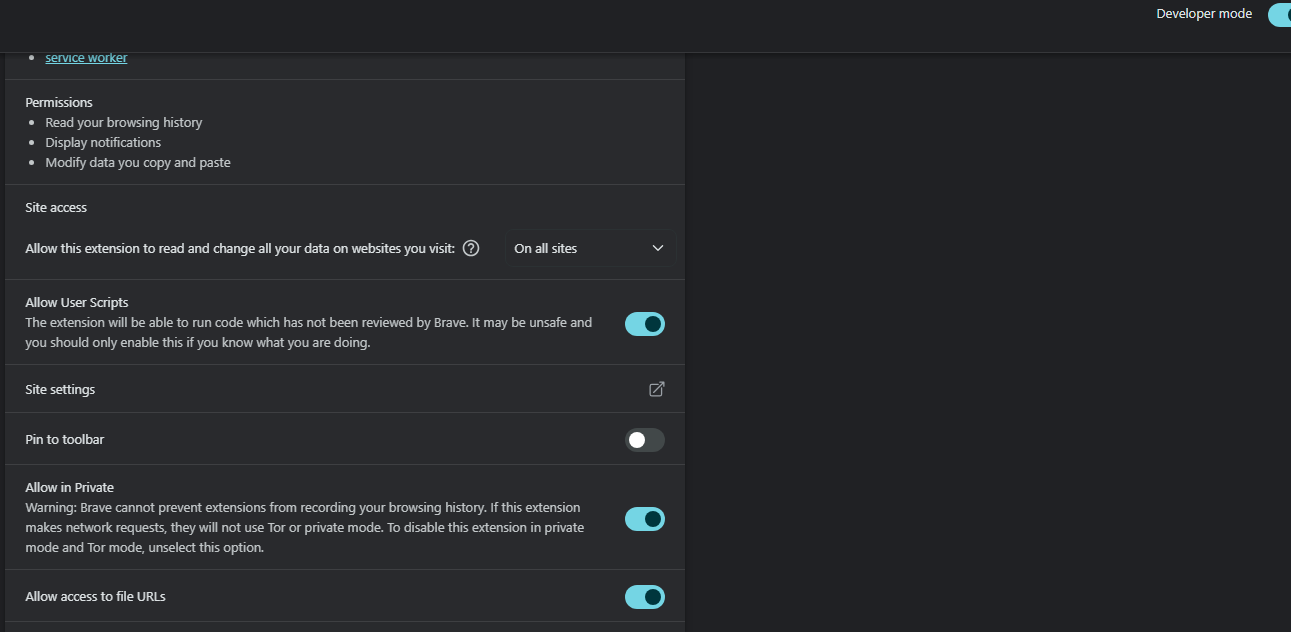The image size is (1291, 632).
Task: Click the chevron arrow on site access dropdown
Action: click(657, 248)
